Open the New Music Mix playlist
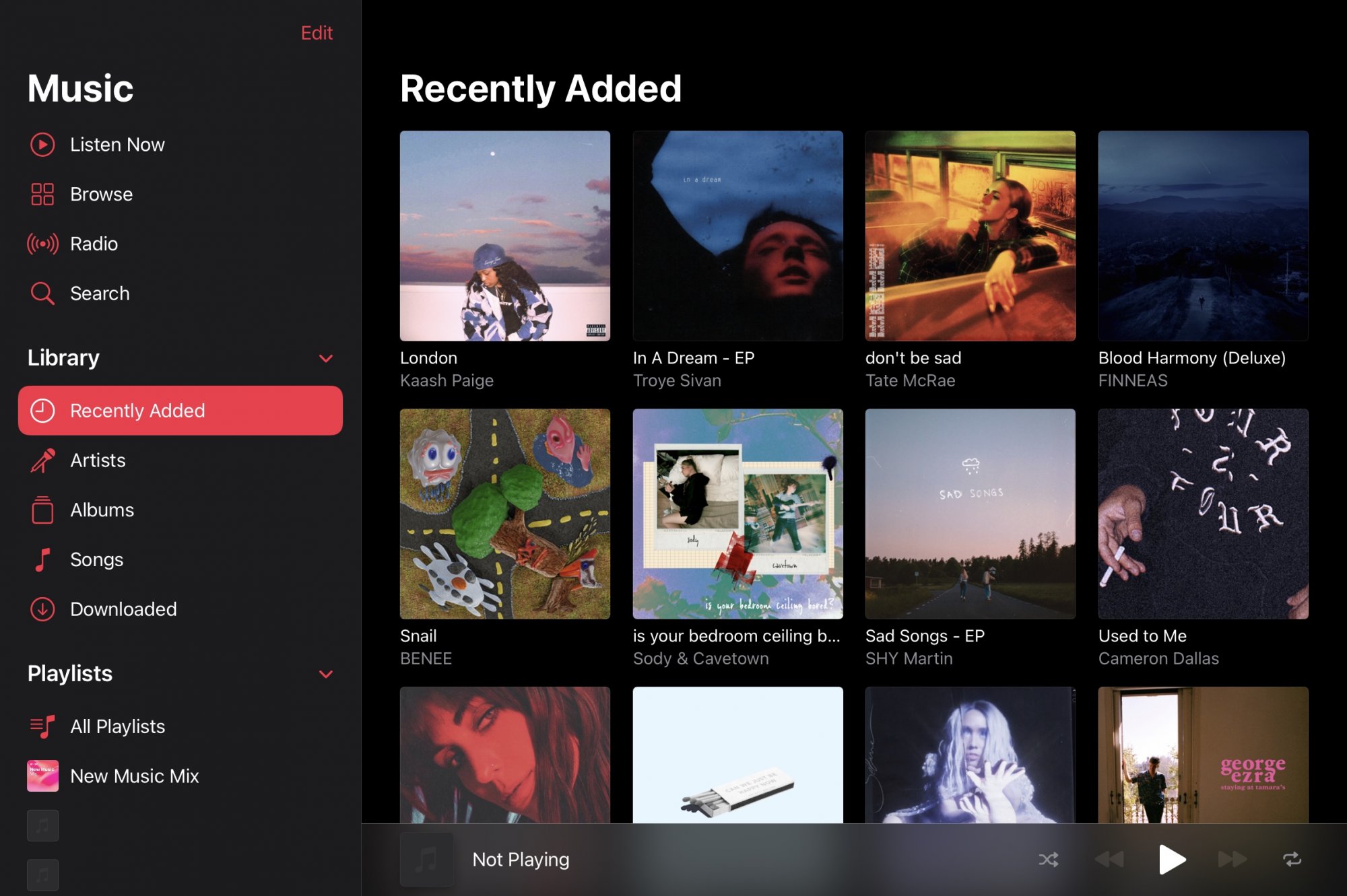The image size is (1347, 896). pos(180,776)
